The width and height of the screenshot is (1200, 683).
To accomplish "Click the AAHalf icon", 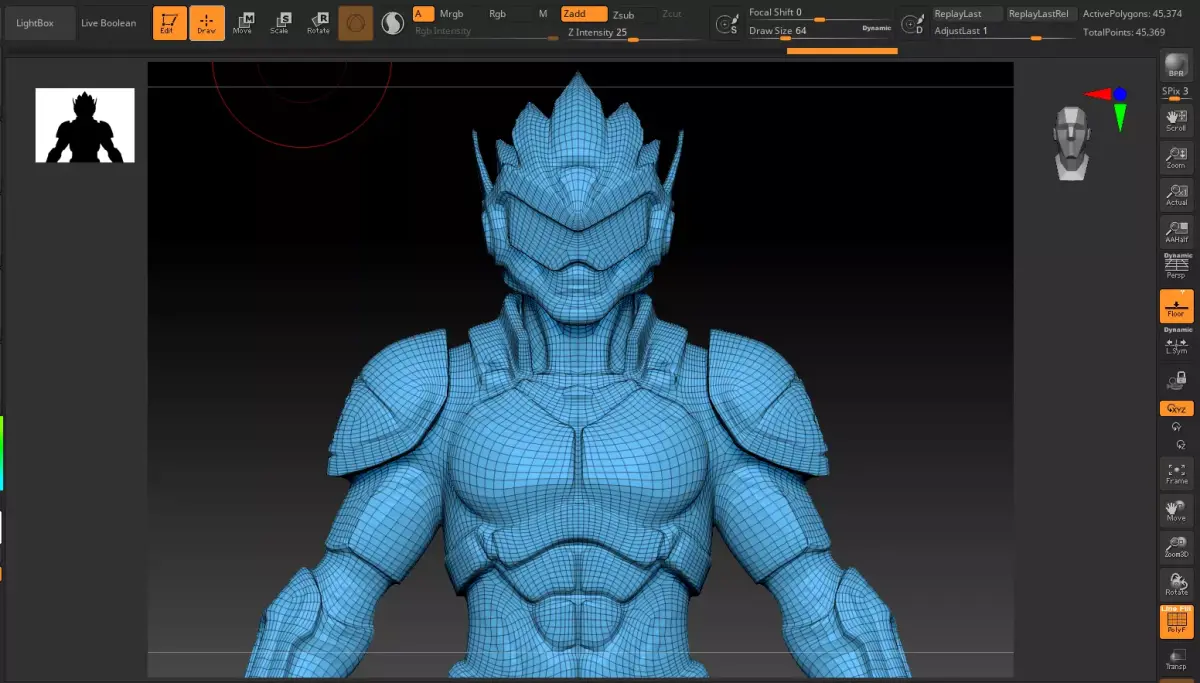I will [1176, 231].
